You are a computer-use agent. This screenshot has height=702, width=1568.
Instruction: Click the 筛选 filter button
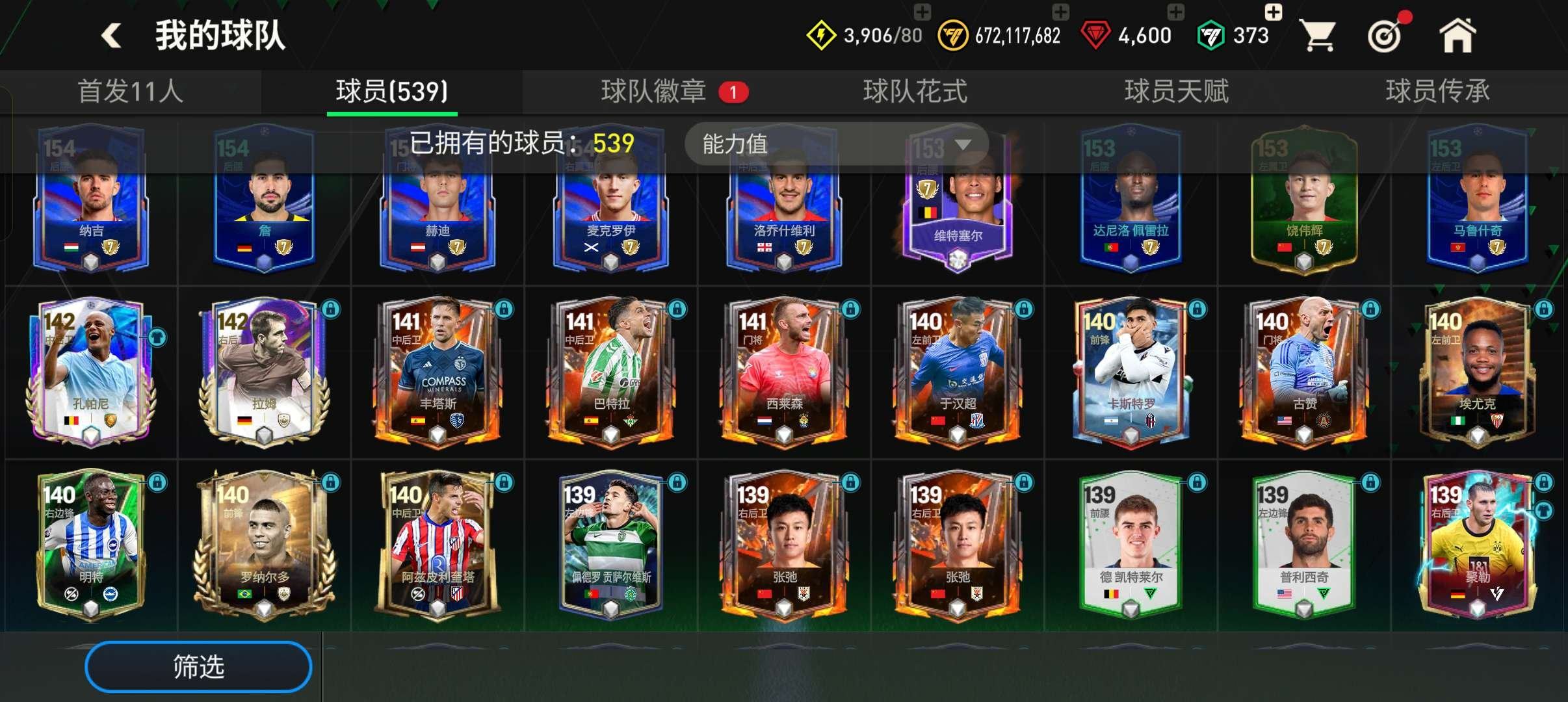point(198,667)
